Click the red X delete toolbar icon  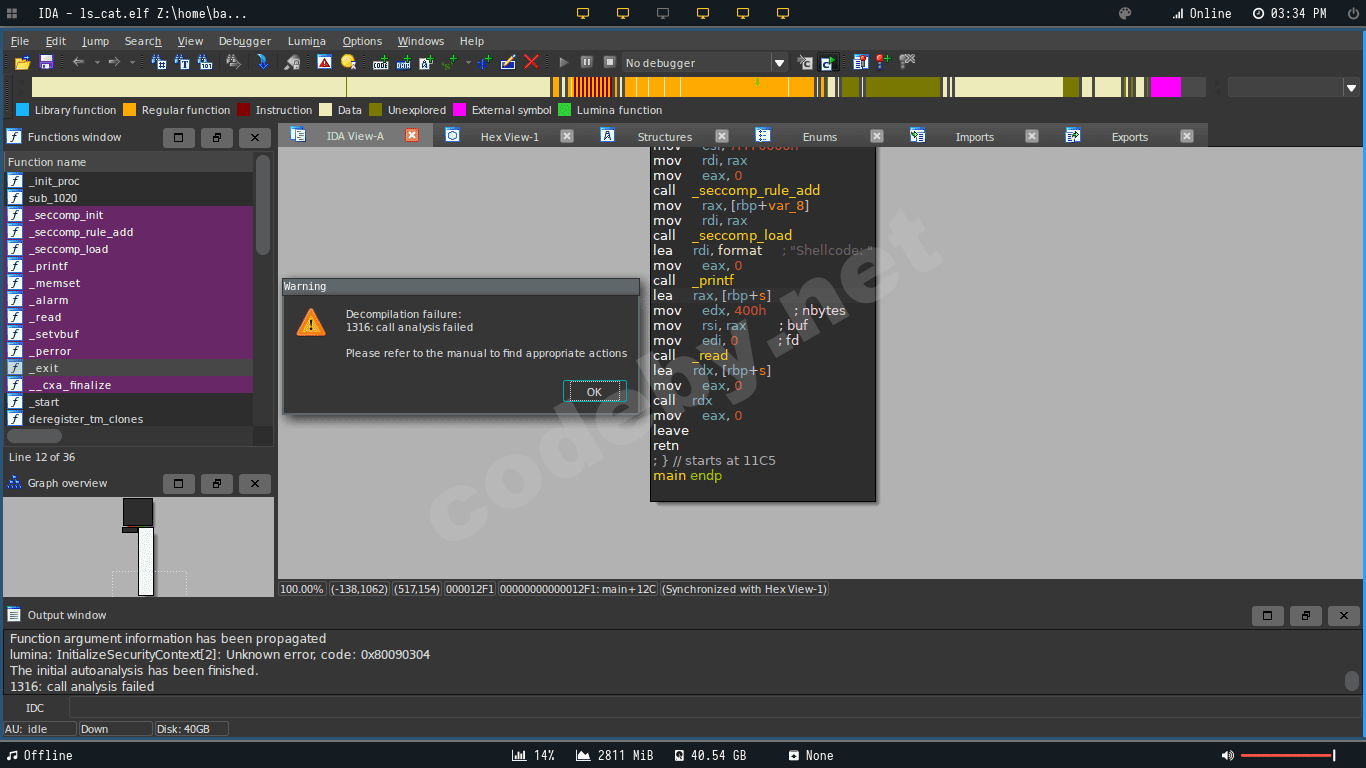(x=531, y=62)
